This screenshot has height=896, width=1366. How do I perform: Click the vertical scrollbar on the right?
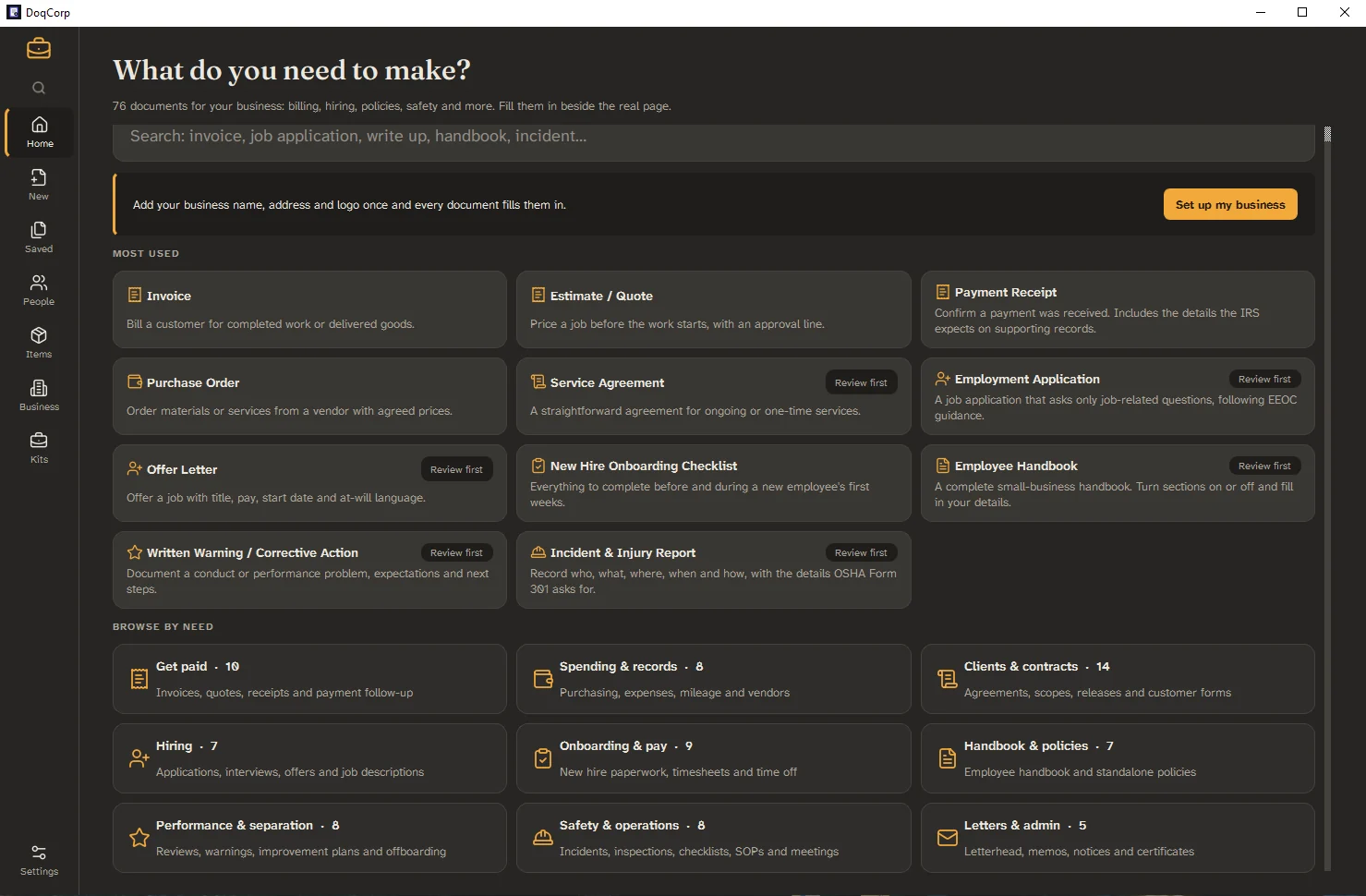click(1327, 499)
